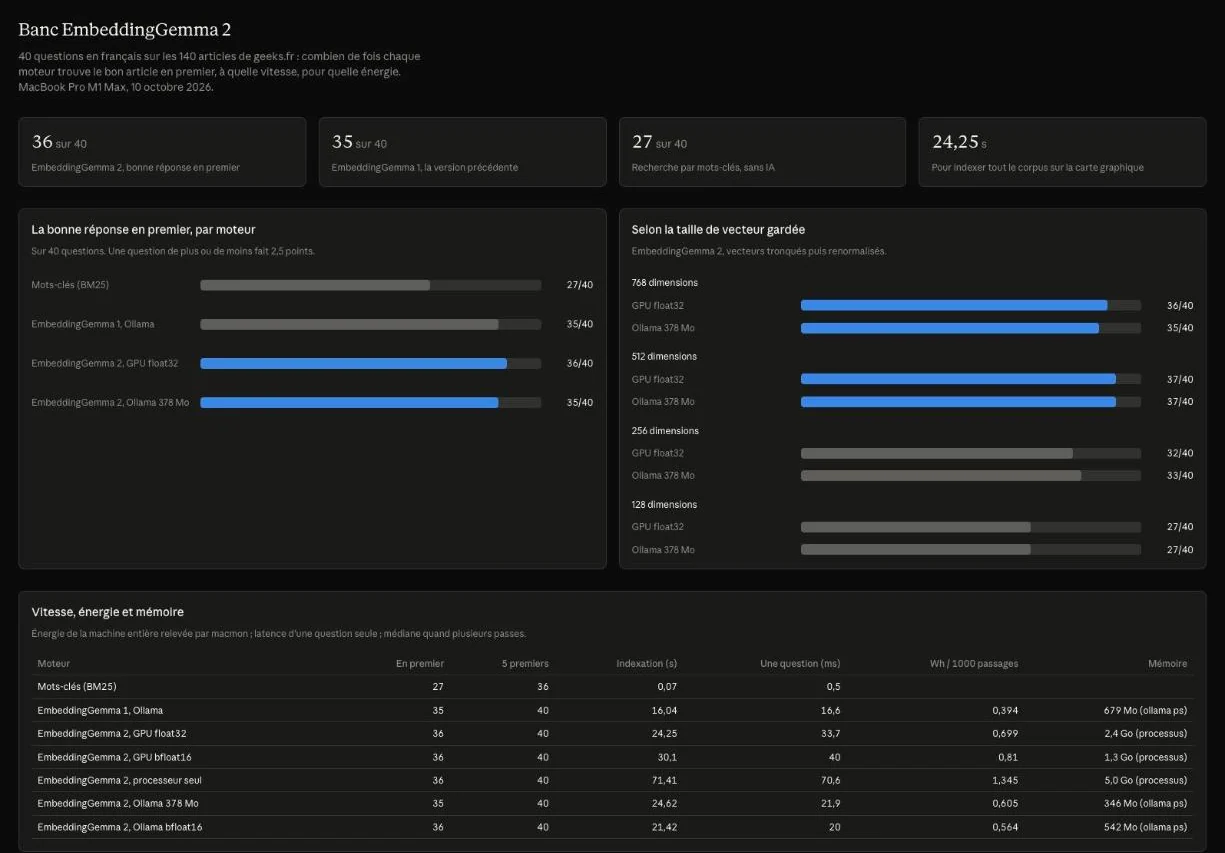The image size is (1225, 853).
Task: Click the "128 dimensions" group label
Action: click(665, 505)
